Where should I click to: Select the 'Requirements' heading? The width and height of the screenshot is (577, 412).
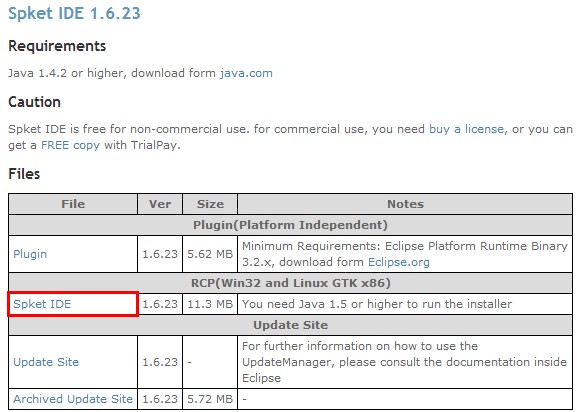tap(57, 46)
